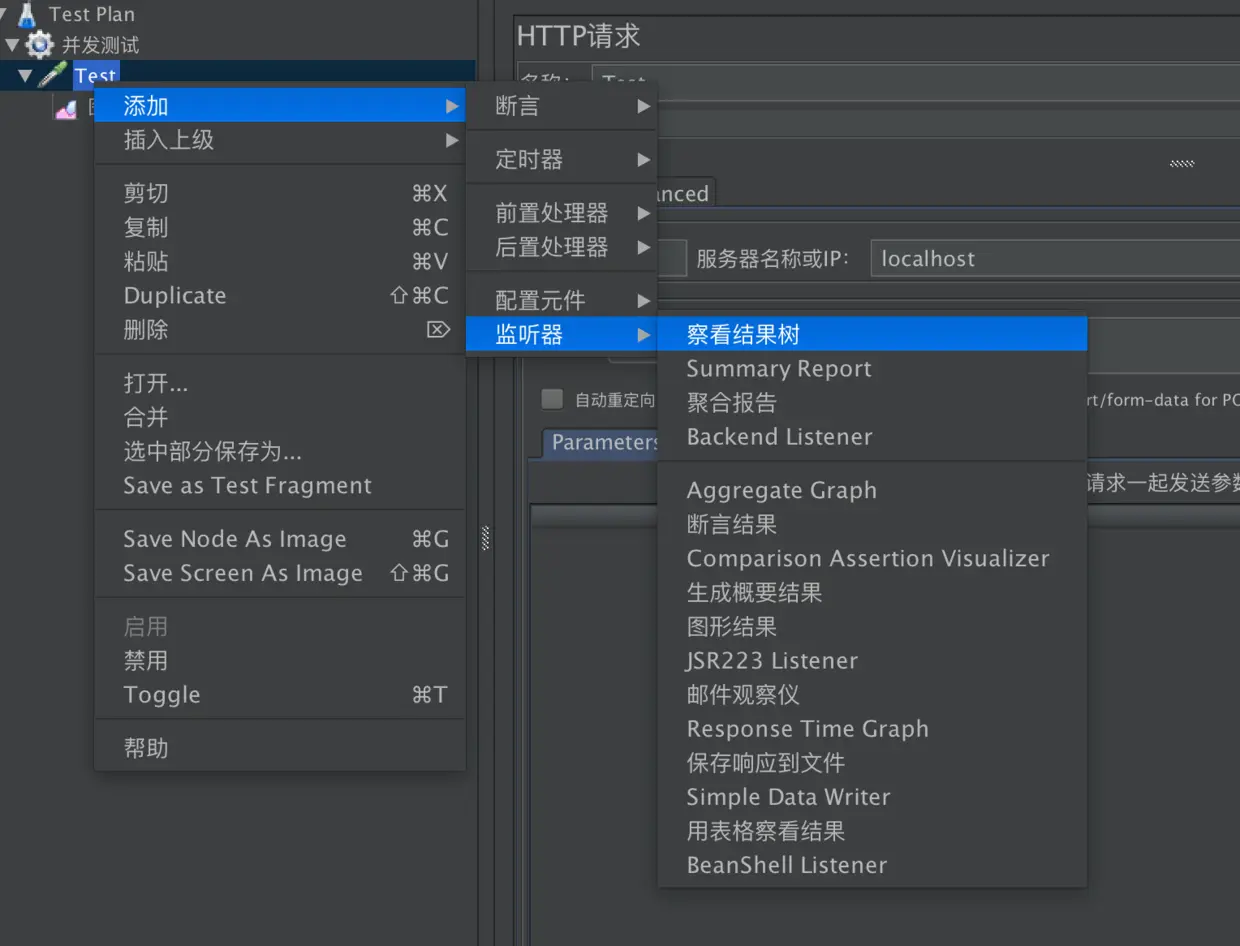Add the Comparison Assertion Visualizer
The width and height of the screenshot is (1240, 946).
pos(872,558)
